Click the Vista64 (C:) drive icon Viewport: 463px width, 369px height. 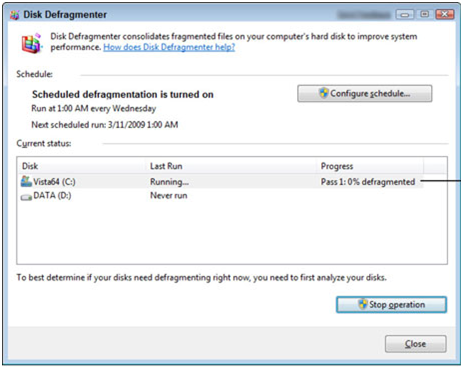pos(26,181)
